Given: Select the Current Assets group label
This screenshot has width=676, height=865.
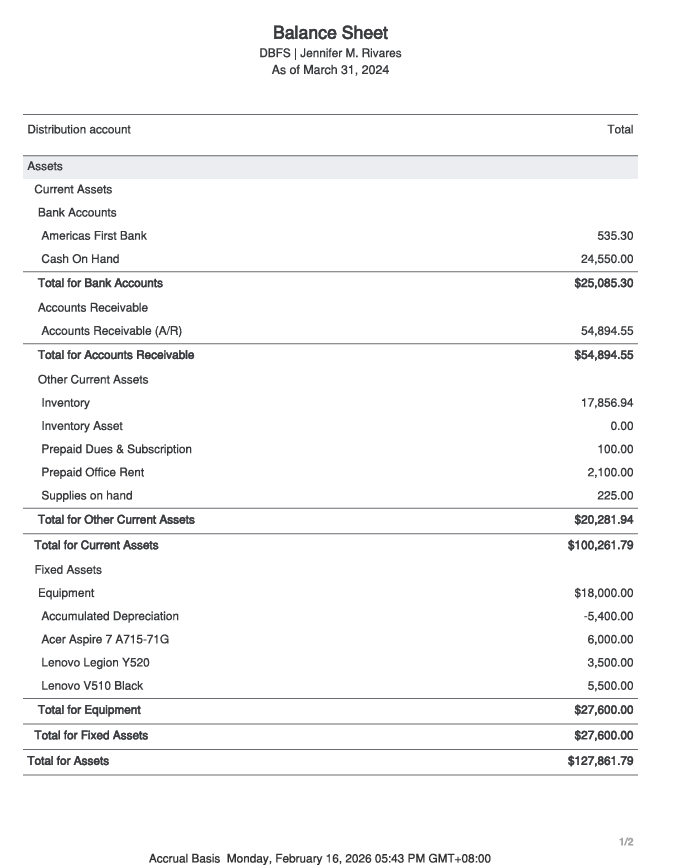Looking at the screenshot, I should 73,189.
